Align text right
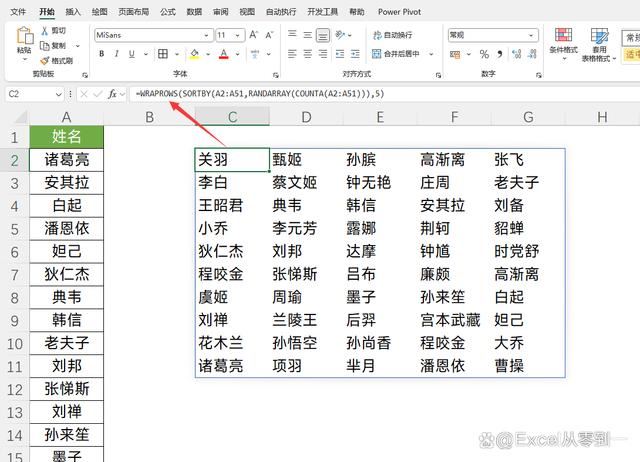 (x=323, y=54)
